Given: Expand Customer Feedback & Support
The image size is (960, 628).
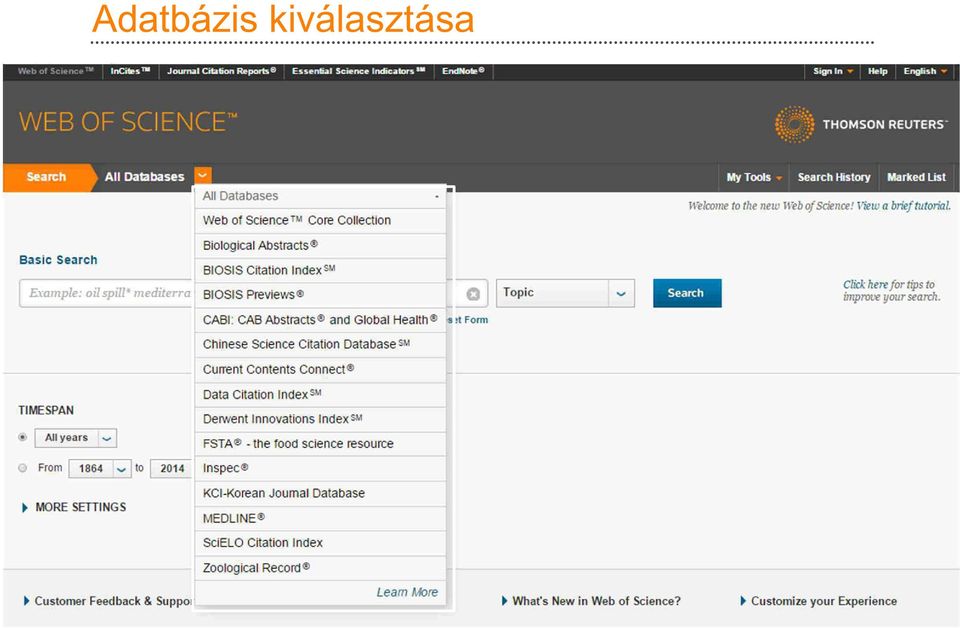Looking at the screenshot, I should click(108, 601).
